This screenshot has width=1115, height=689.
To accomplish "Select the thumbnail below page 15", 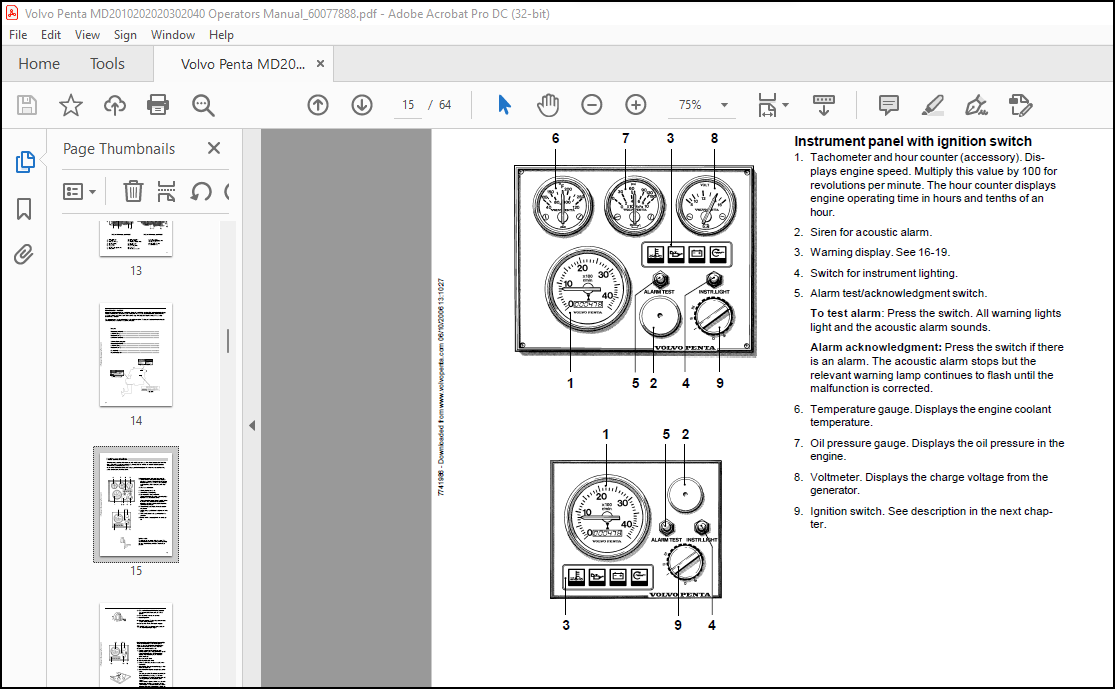I will 136,645.
